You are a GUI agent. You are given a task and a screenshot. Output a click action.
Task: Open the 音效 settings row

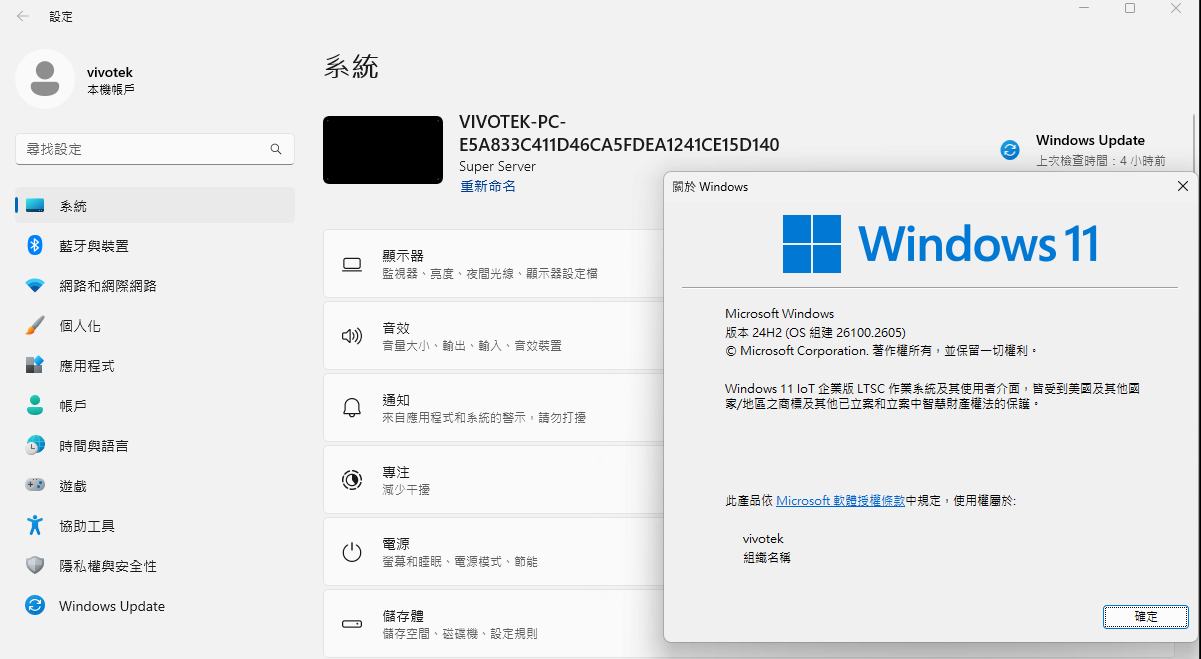(494, 336)
